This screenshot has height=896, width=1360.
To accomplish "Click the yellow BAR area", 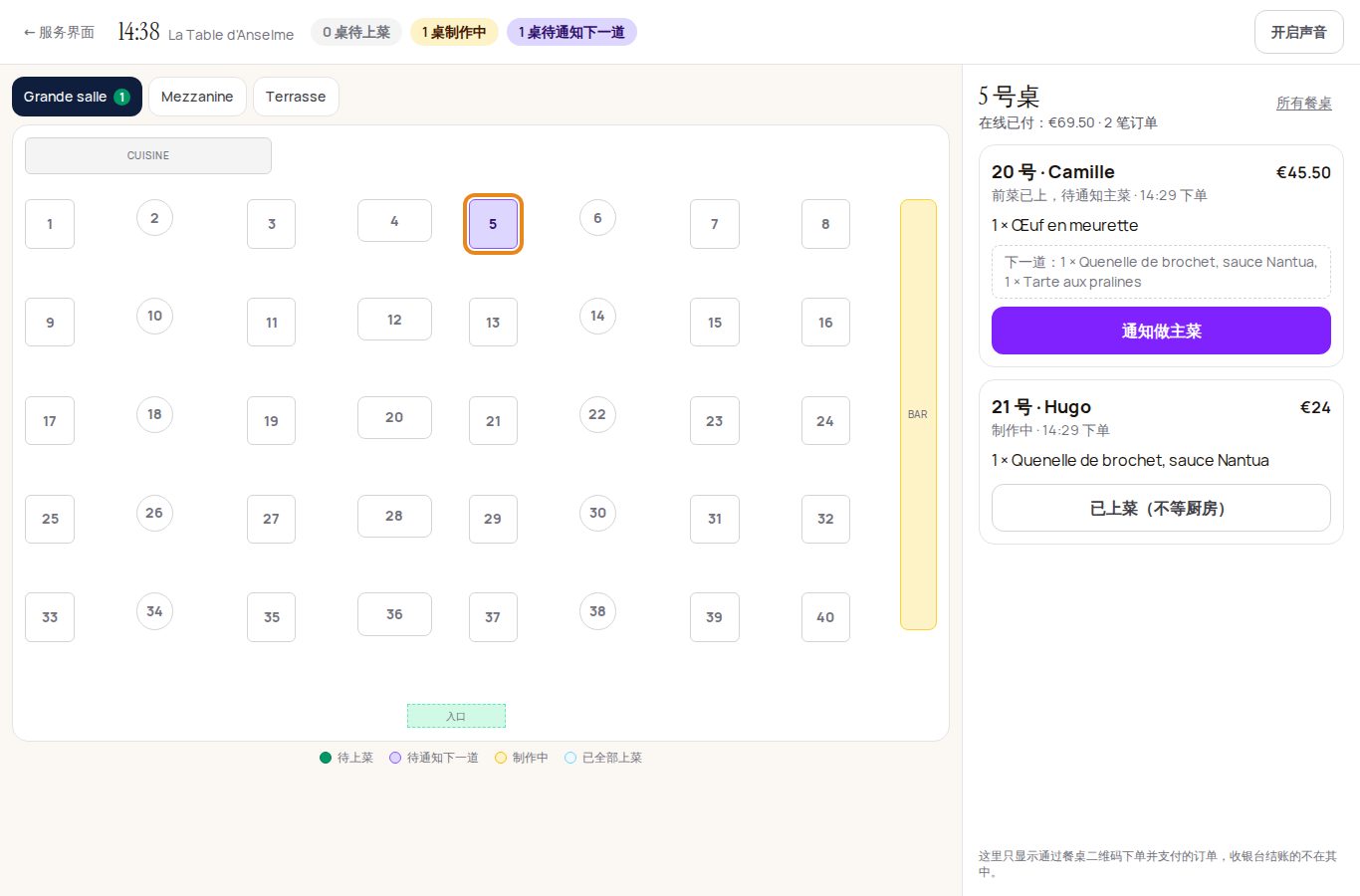I will 918,414.
